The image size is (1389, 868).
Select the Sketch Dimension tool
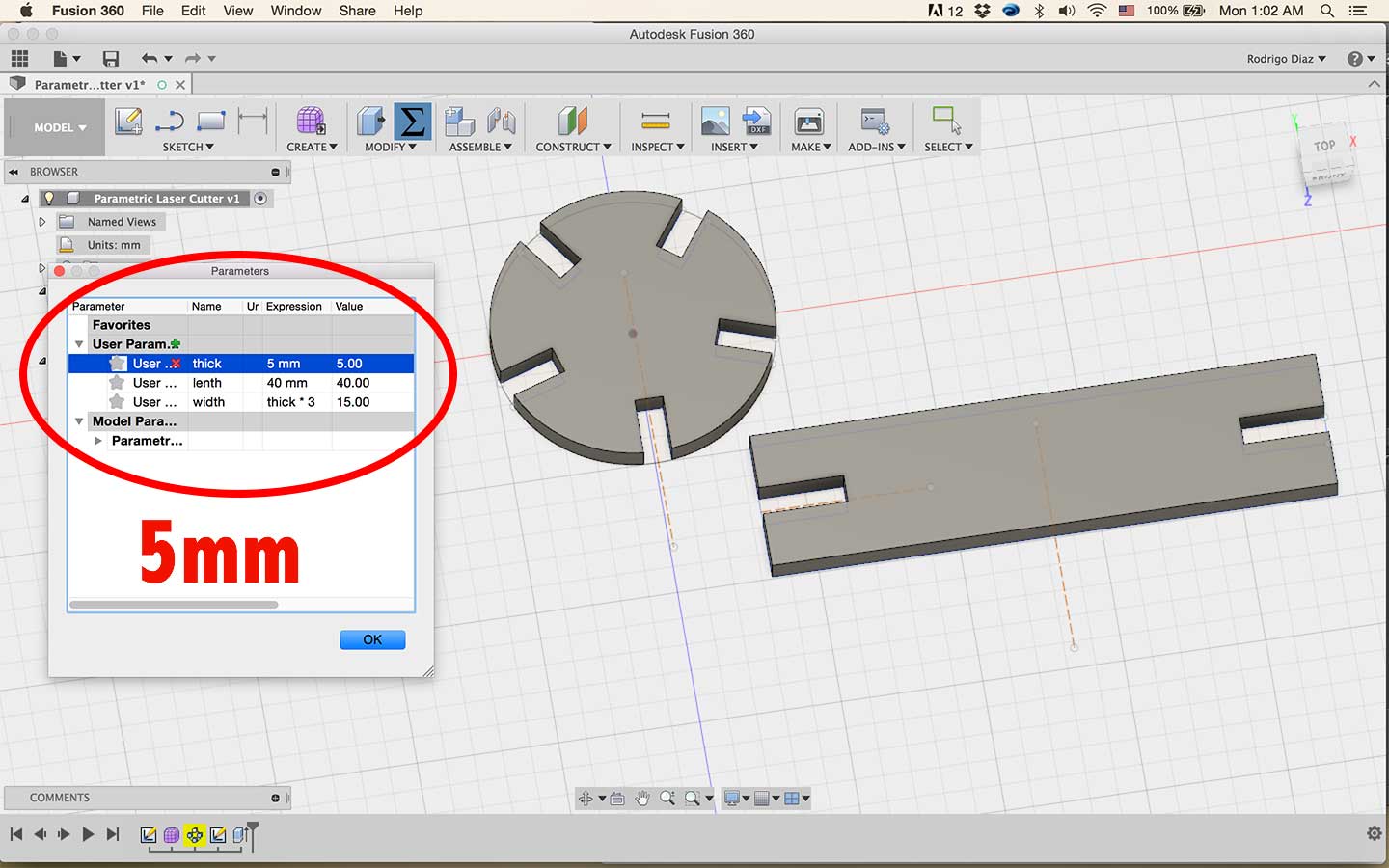coord(253,122)
